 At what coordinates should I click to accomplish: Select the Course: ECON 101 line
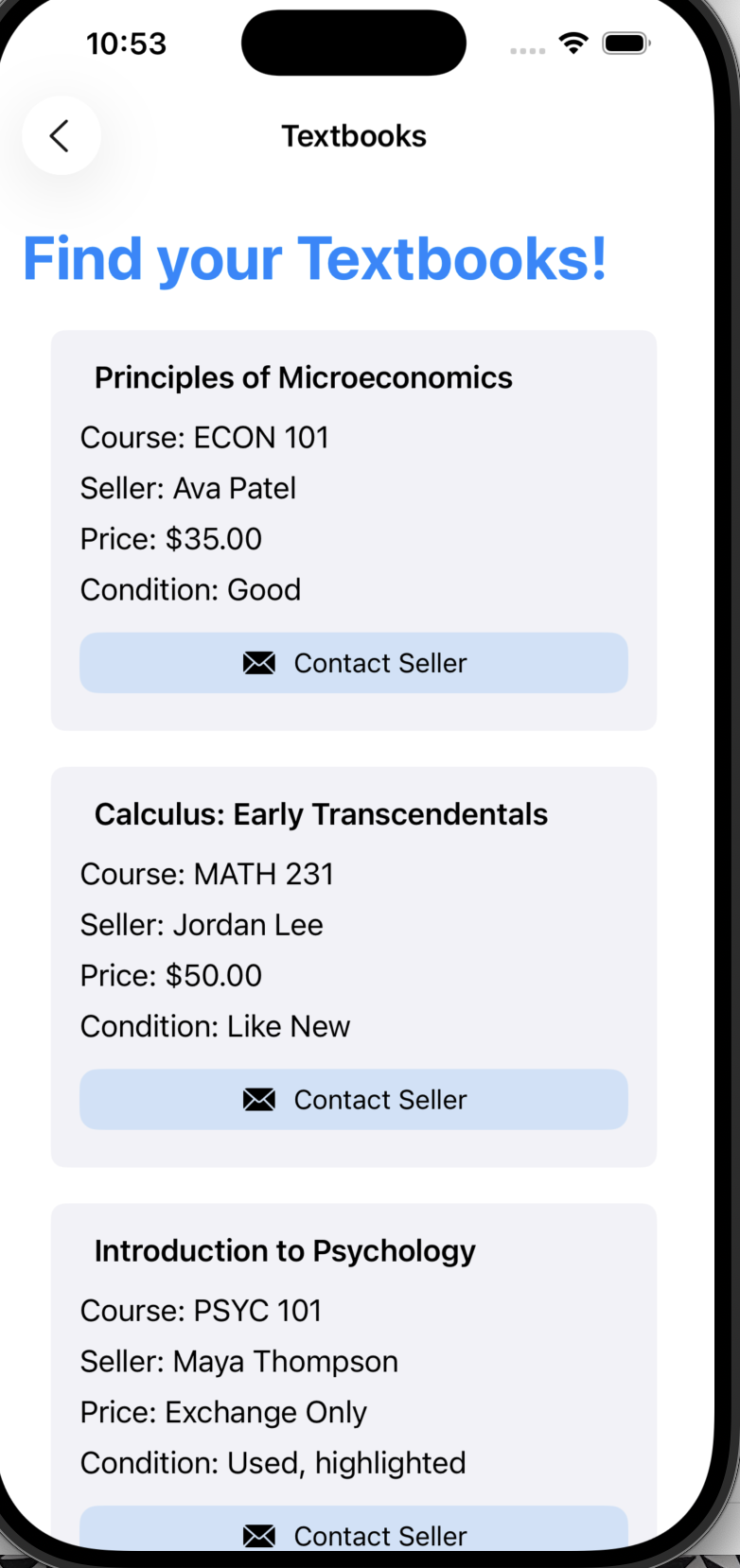click(x=204, y=438)
